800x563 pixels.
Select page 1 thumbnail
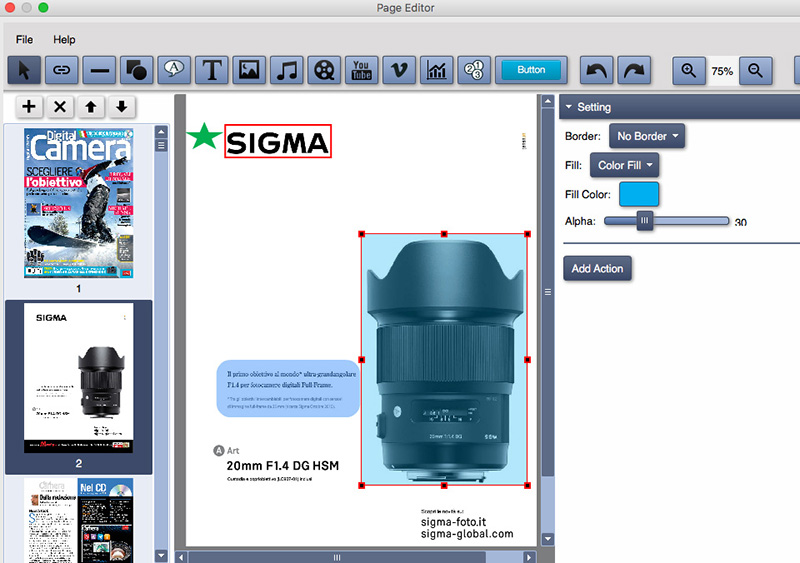click(x=79, y=203)
